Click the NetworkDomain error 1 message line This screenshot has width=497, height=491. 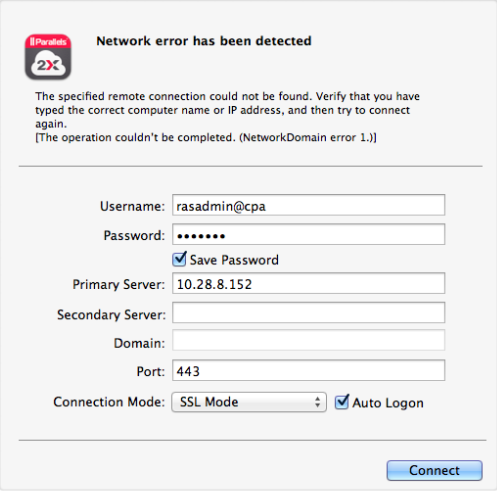tap(206, 137)
